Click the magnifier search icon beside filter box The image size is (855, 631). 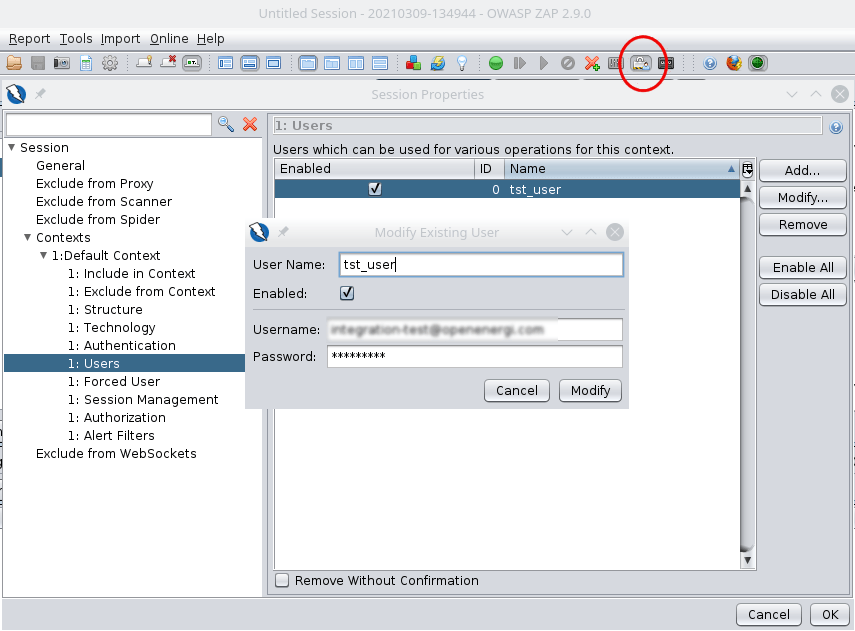[x=226, y=124]
